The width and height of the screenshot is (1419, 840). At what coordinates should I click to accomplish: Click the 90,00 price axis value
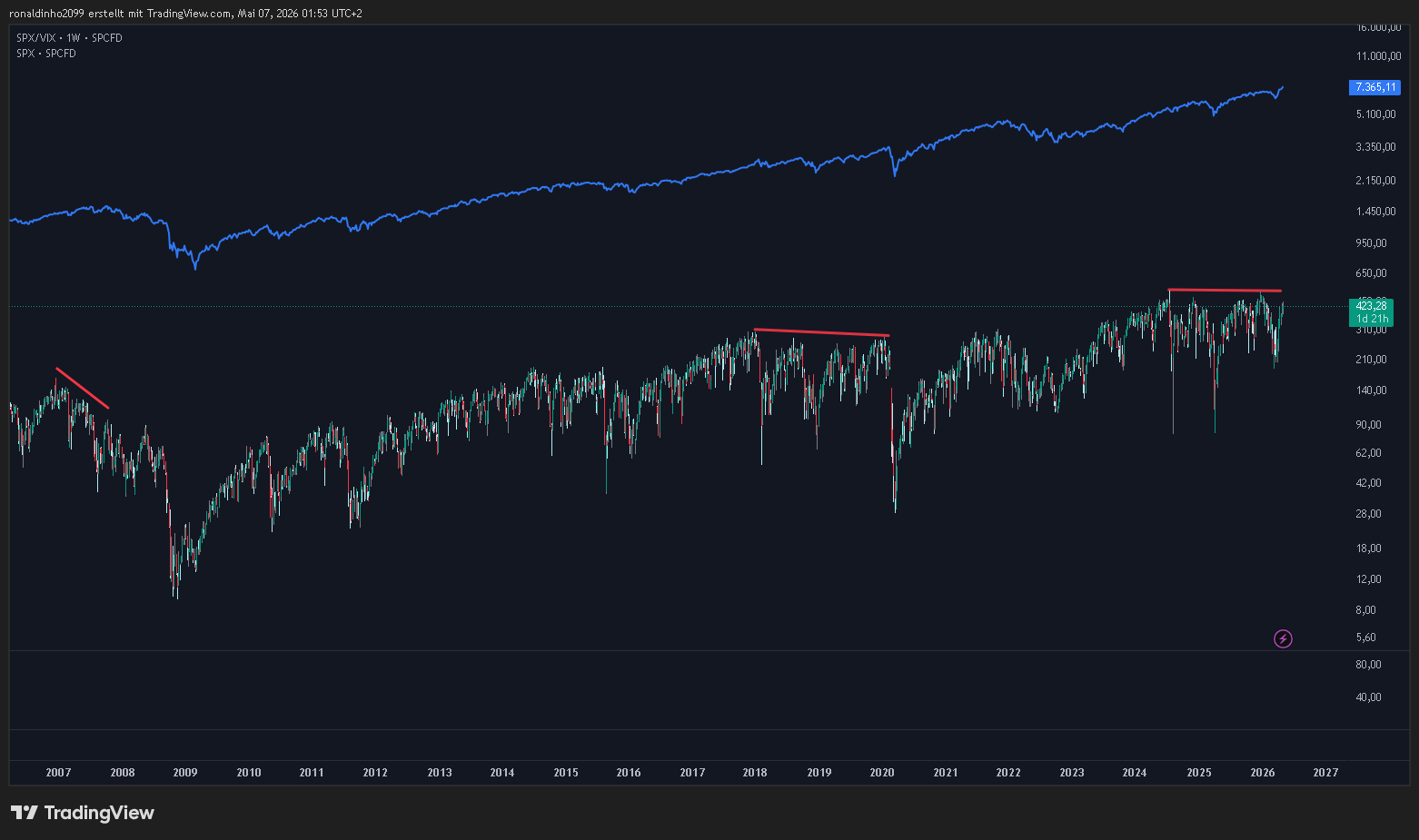click(x=1369, y=425)
